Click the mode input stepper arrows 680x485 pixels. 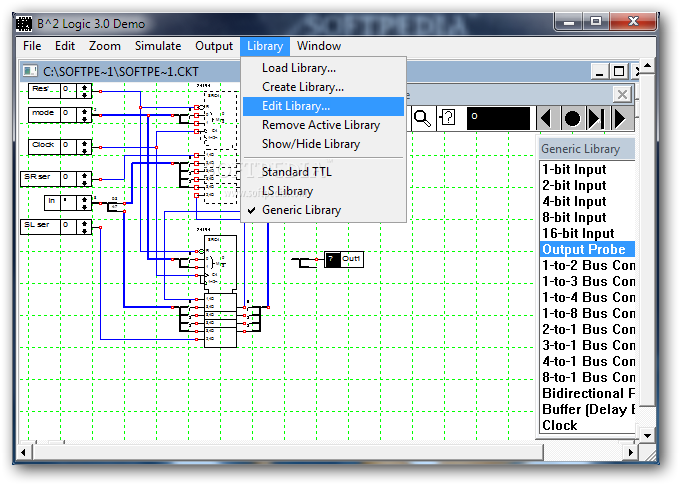click(x=84, y=115)
